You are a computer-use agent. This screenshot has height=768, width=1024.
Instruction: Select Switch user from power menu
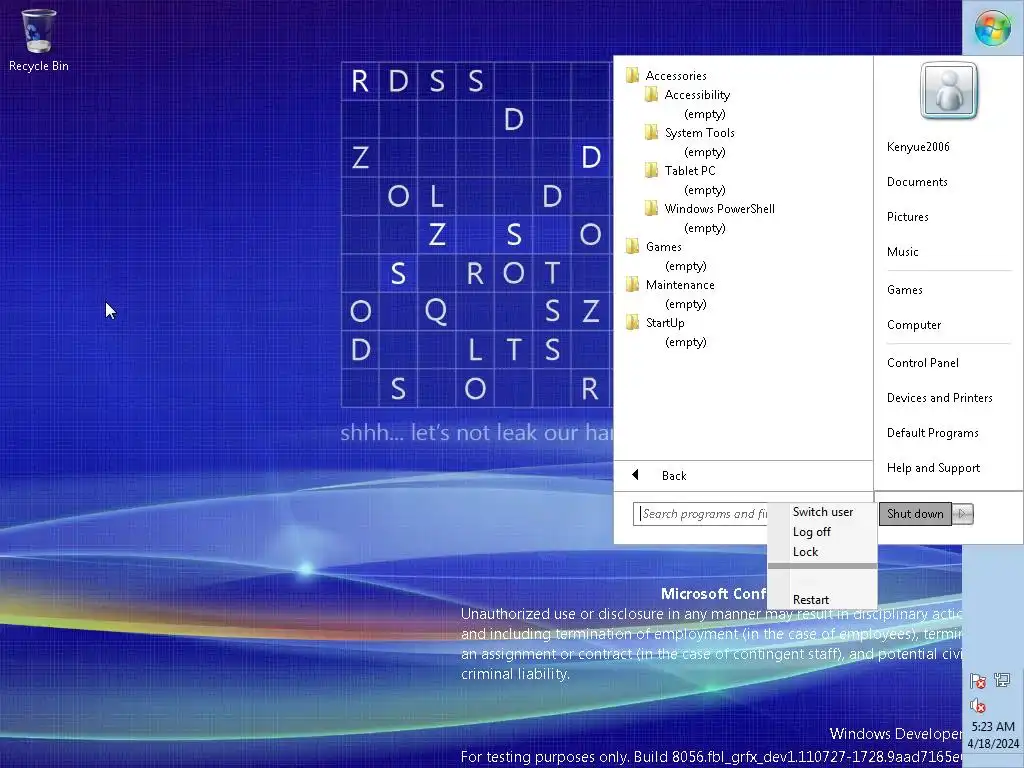coord(823,512)
